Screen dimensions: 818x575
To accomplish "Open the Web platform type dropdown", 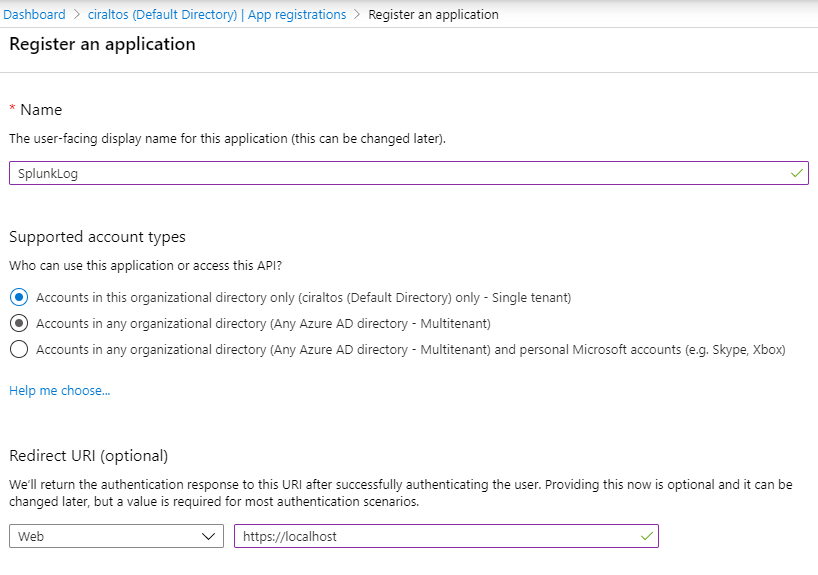I will tap(116, 536).
